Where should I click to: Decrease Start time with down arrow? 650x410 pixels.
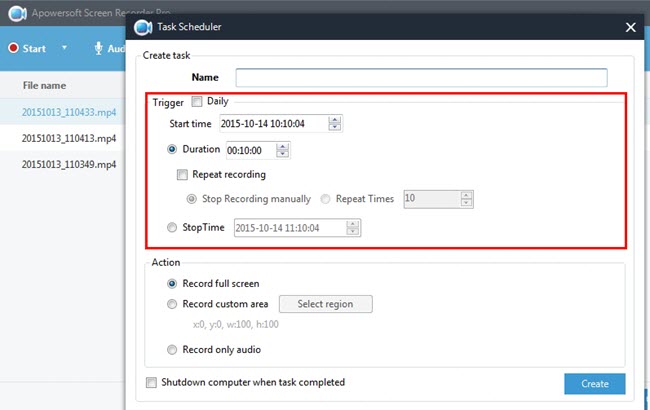point(335,127)
